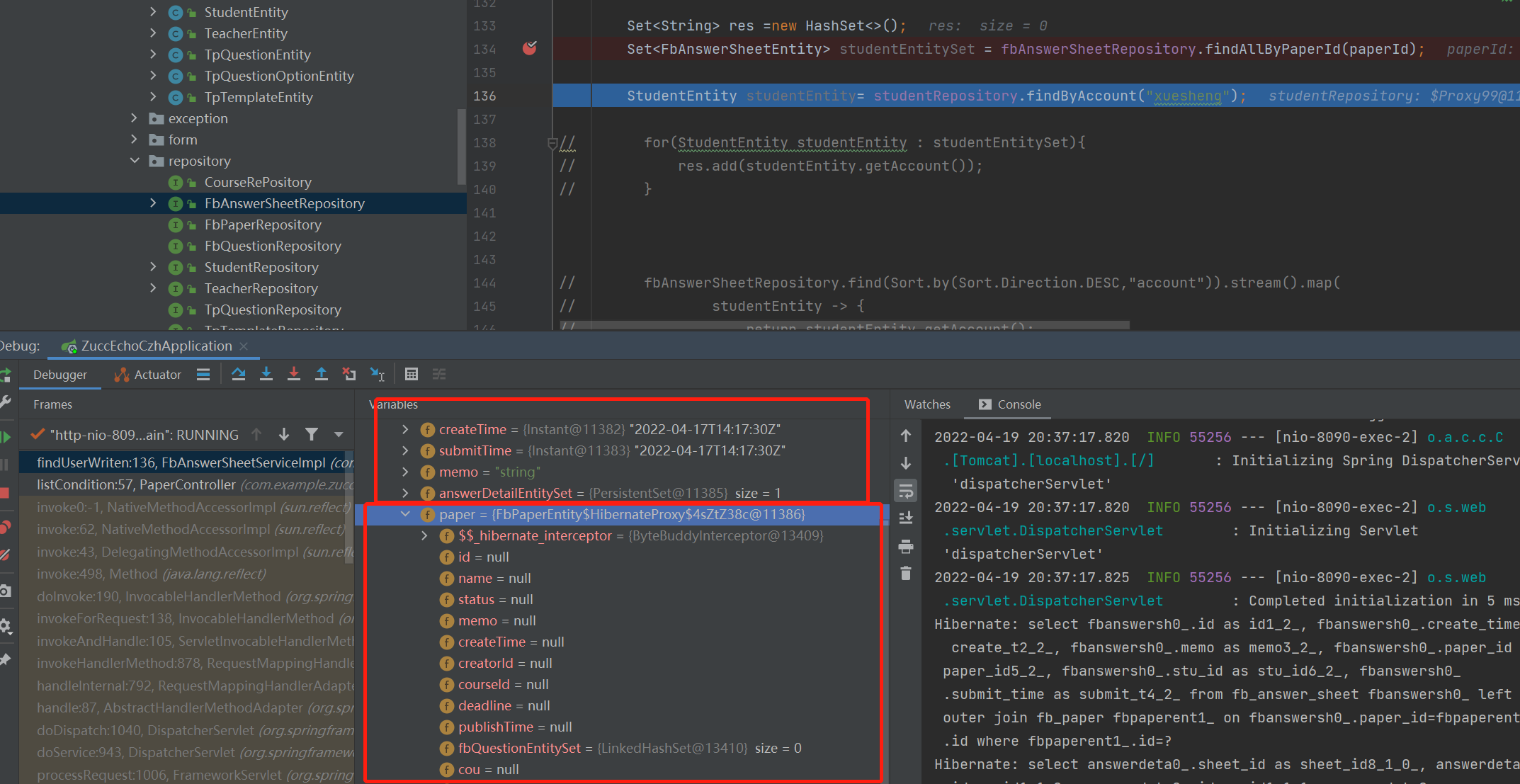Toggle the breakpoint on line 134
The width and height of the screenshot is (1520, 784).
click(x=529, y=48)
